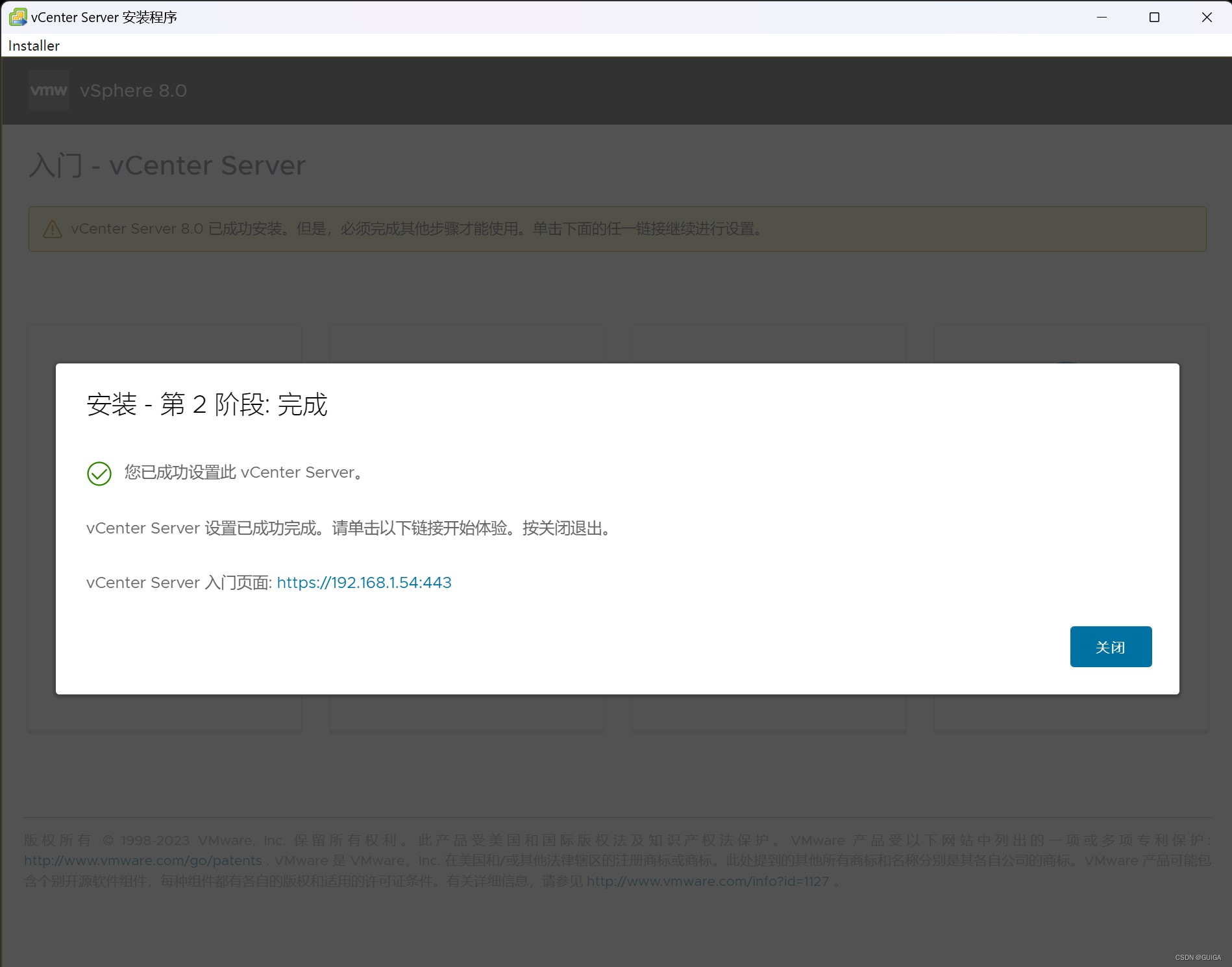Click the vmw VMware logo square

48,90
